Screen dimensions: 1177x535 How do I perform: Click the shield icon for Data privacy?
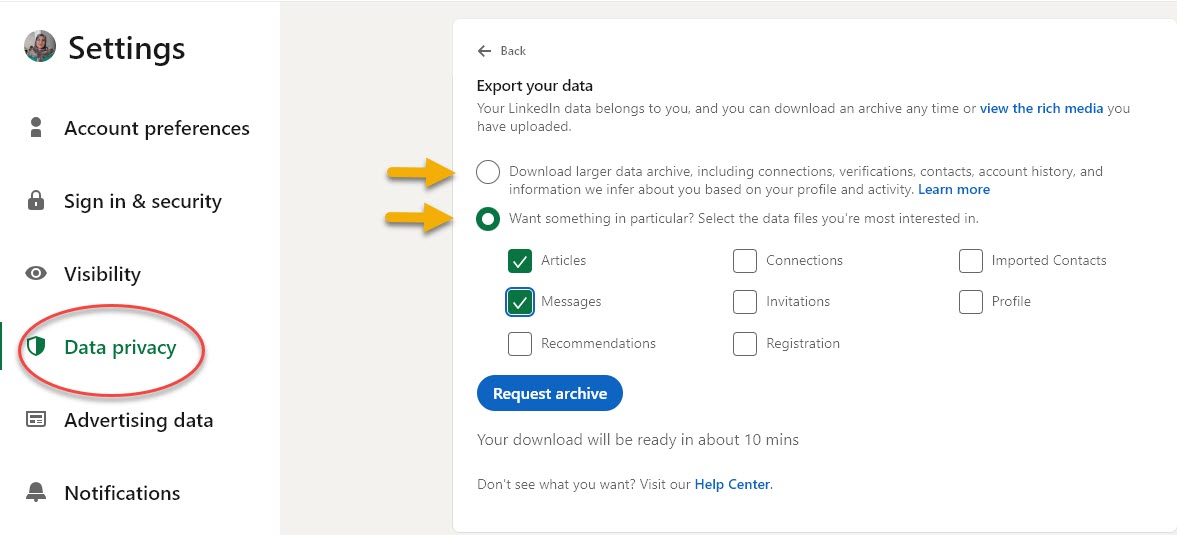tap(37, 347)
